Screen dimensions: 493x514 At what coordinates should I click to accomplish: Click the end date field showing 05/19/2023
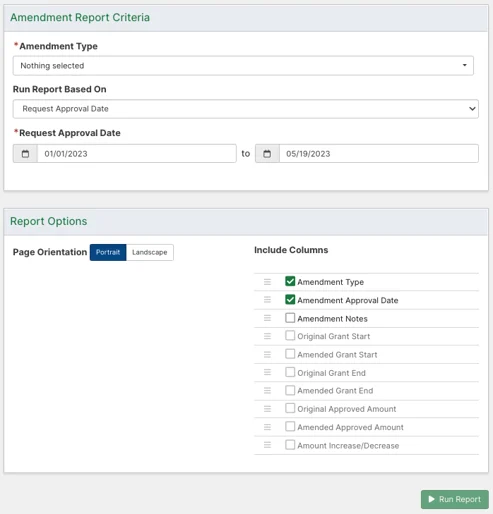coord(379,154)
